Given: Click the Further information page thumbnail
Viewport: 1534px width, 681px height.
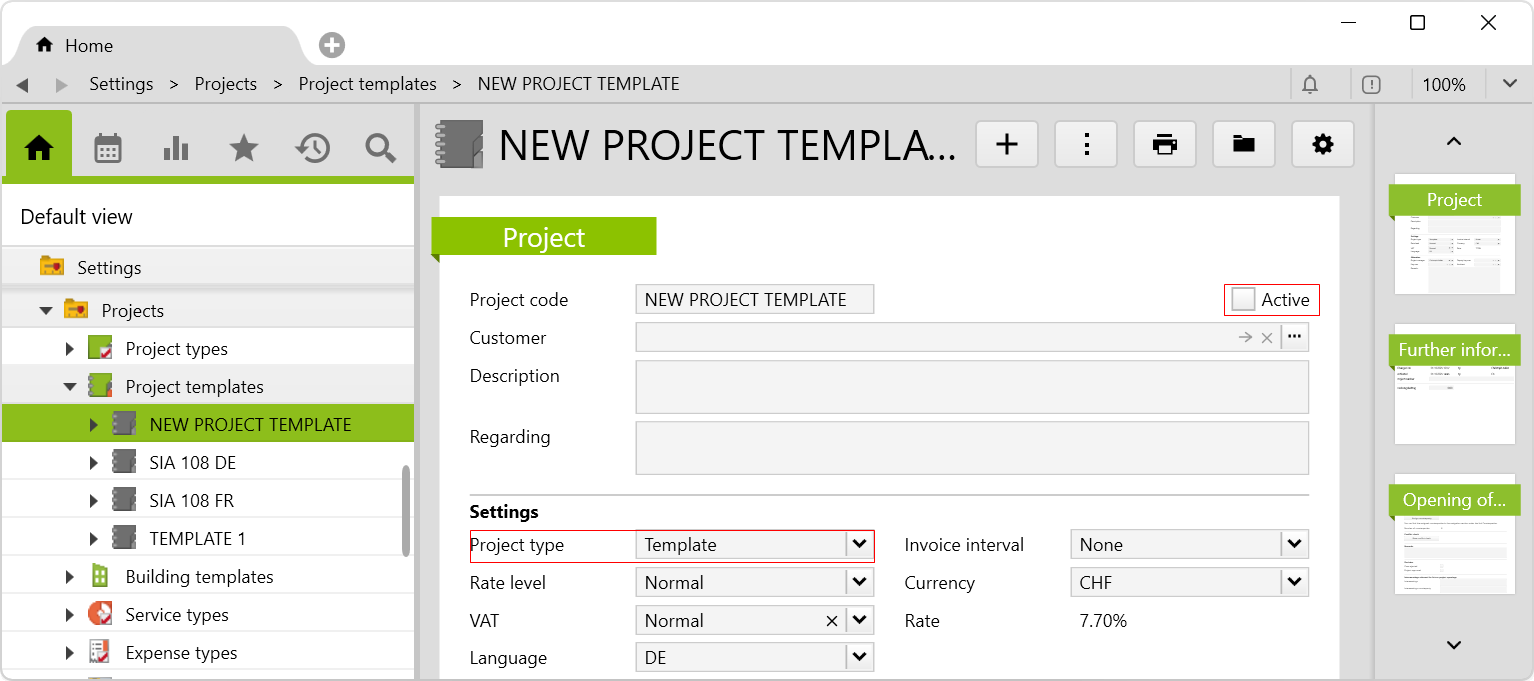Looking at the screenshot, I should [1454, 385].
